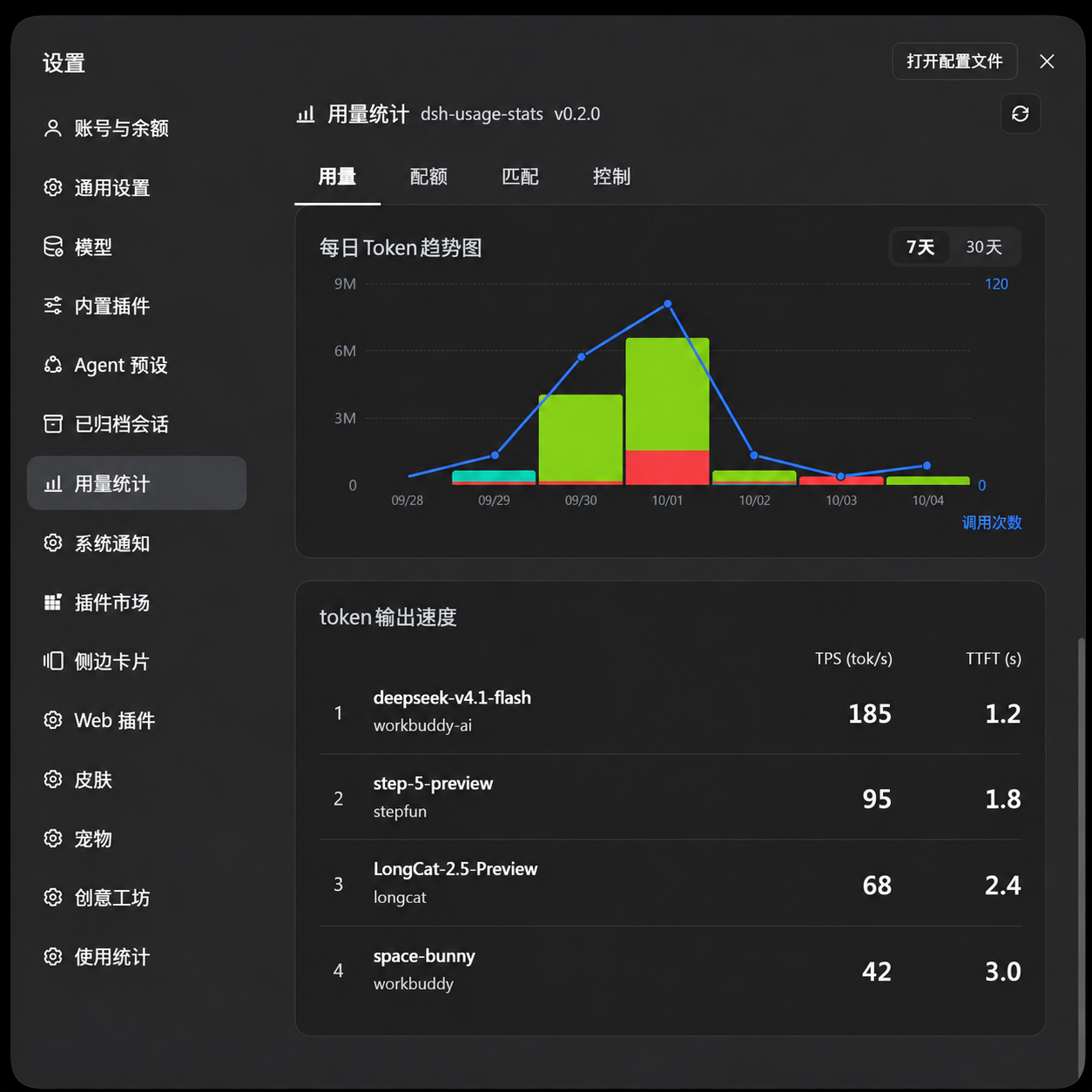This screenshot has height=1092, width=1092.
Task: Click the built-in plugins sliders icon
Action: [x=53, y=306]
